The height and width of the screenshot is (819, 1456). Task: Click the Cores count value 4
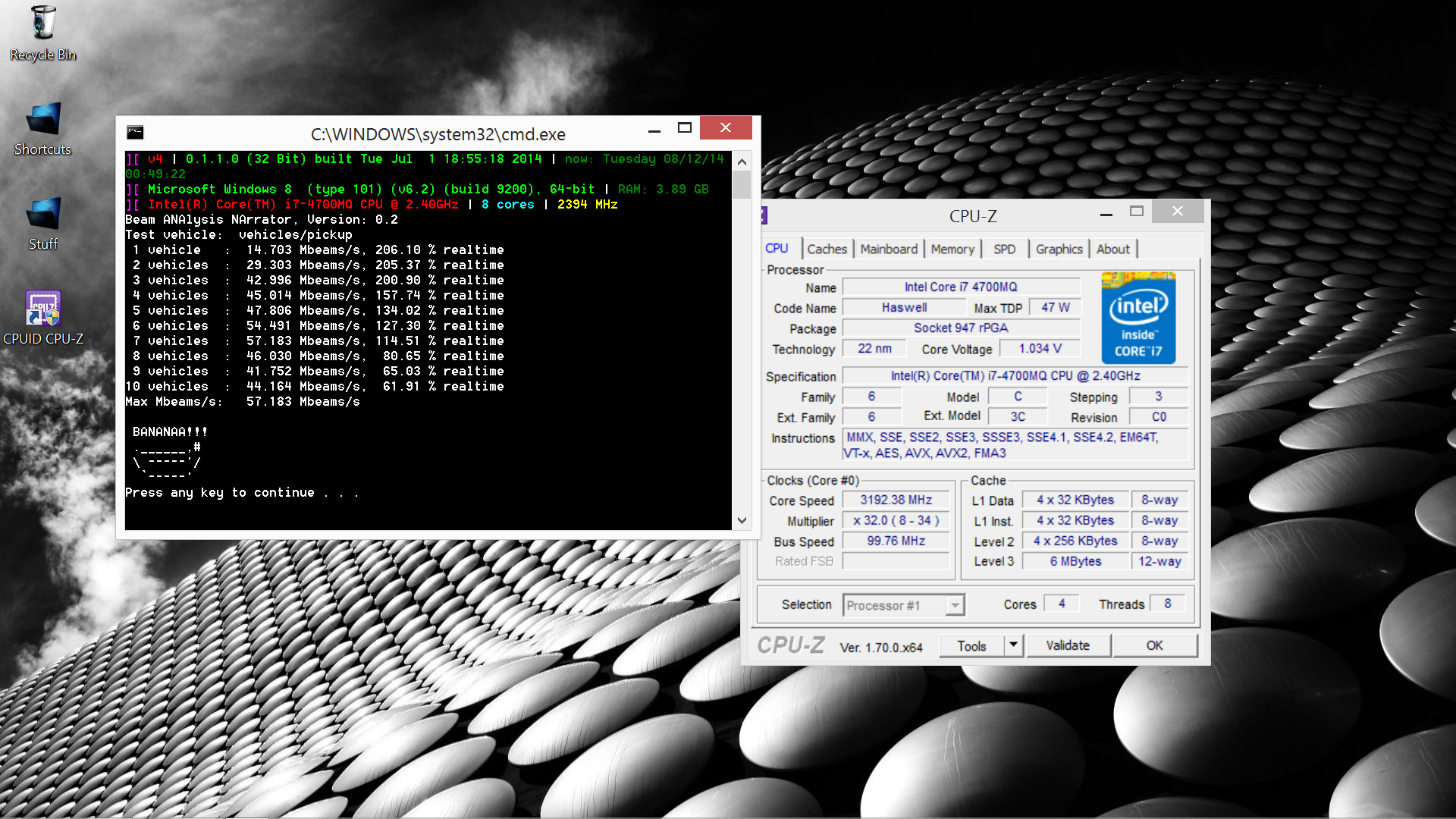1062,604
